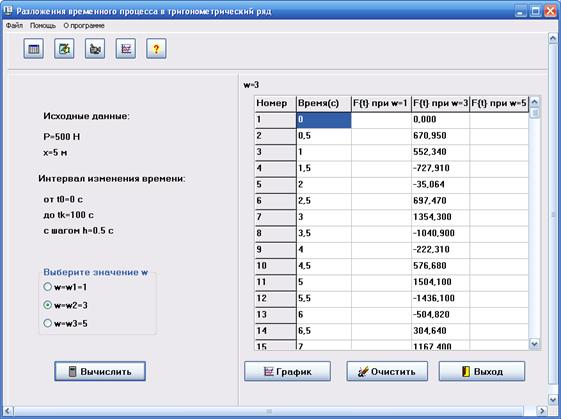Choose the w=w3=5 radio option
Image resolution: width=561 pixels, height=419 pixels.
(x=65, y=323)
